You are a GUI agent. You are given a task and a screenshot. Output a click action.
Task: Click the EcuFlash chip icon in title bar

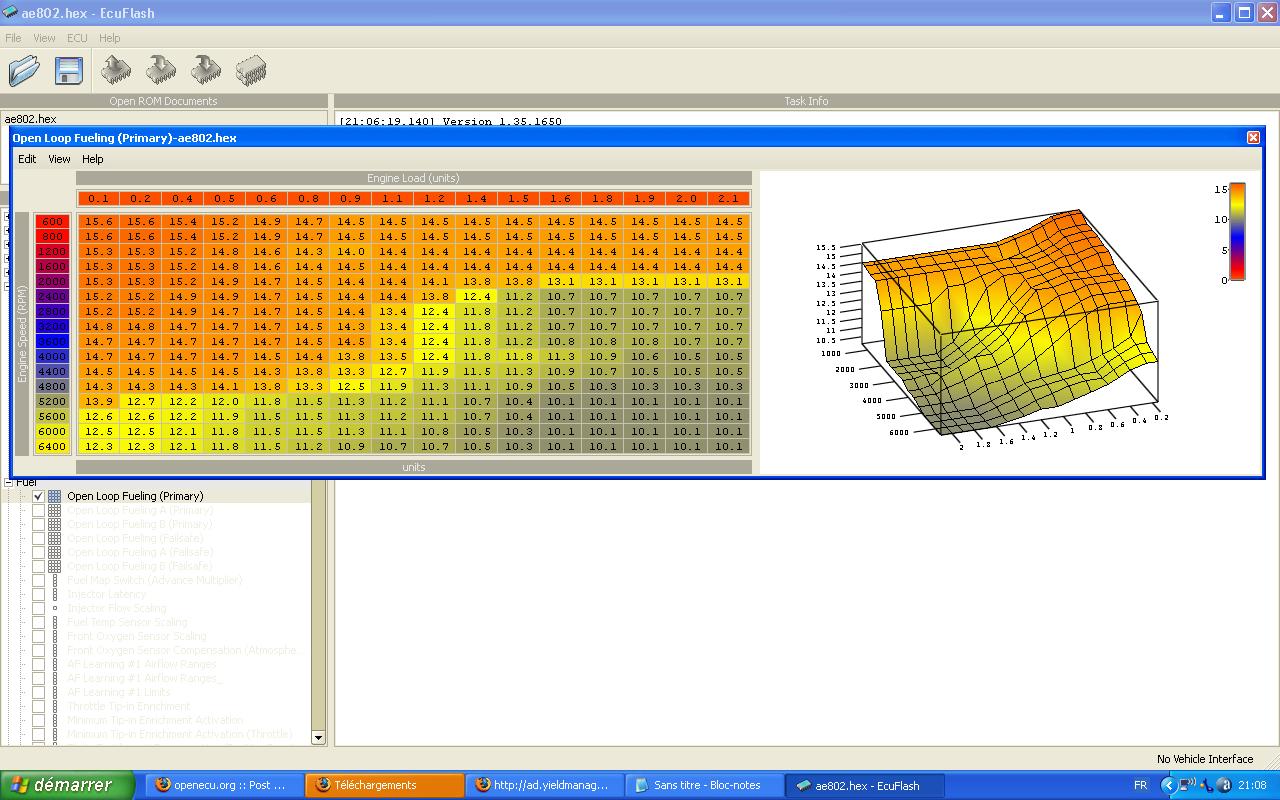[x=10, y=13]
